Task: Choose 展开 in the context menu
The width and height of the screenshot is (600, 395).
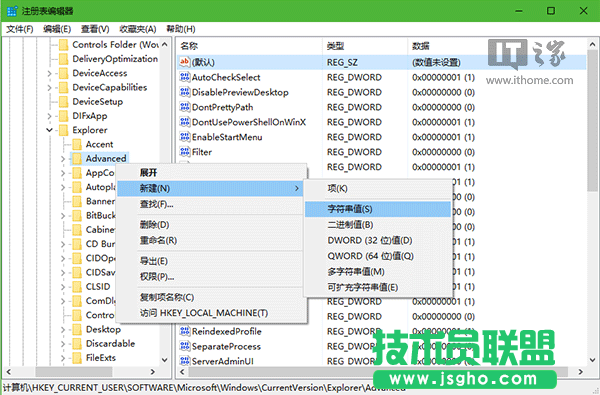Action: coord(210,173)
